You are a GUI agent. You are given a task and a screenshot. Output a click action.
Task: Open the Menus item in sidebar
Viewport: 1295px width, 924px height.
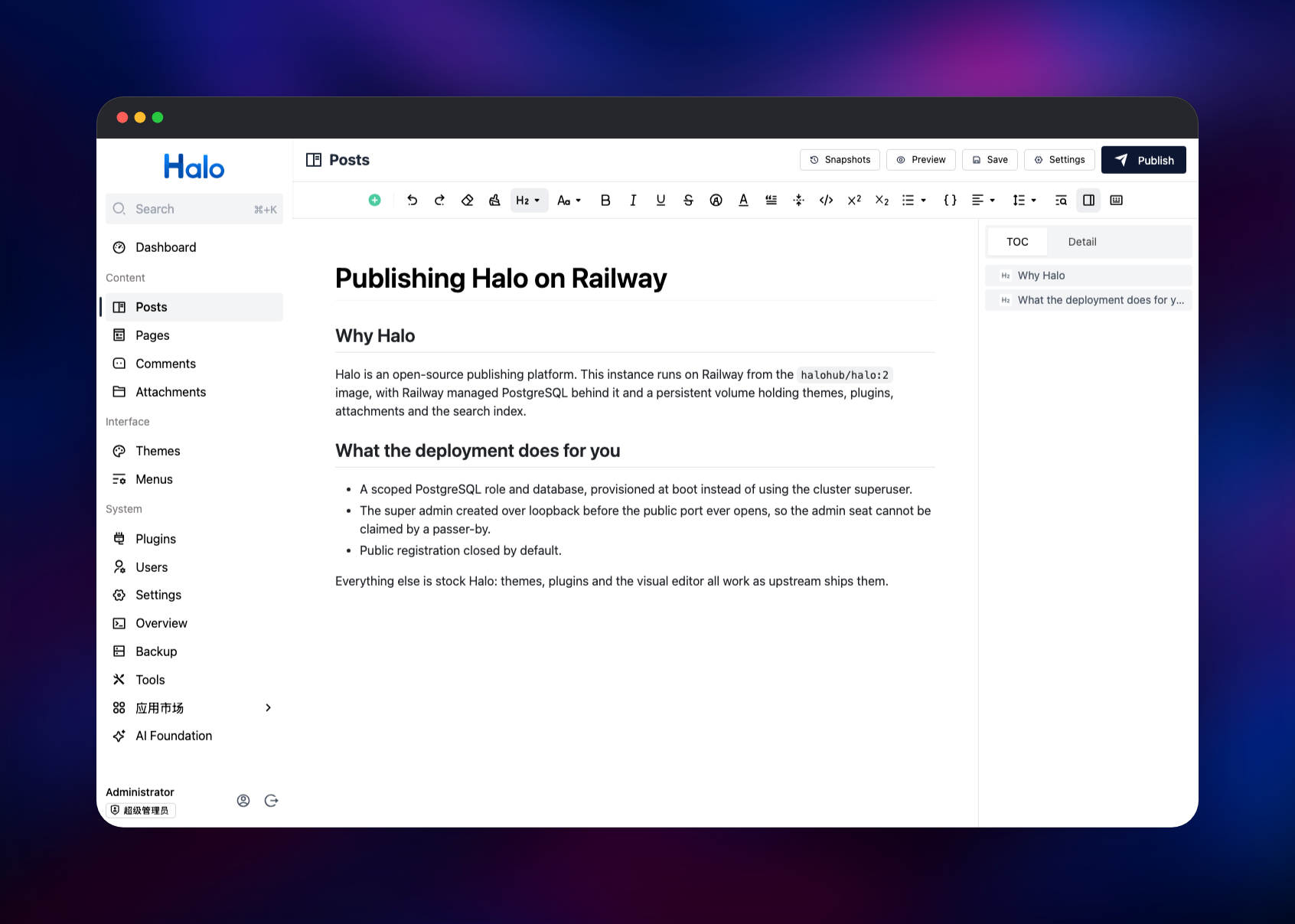point(194,479)
